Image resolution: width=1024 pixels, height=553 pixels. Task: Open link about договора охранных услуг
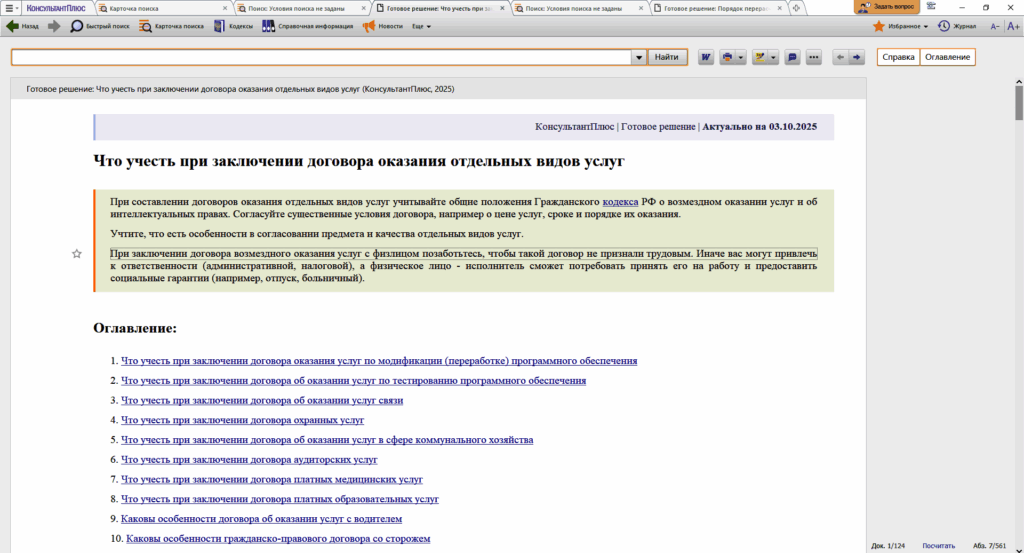(x=242, y=420)
